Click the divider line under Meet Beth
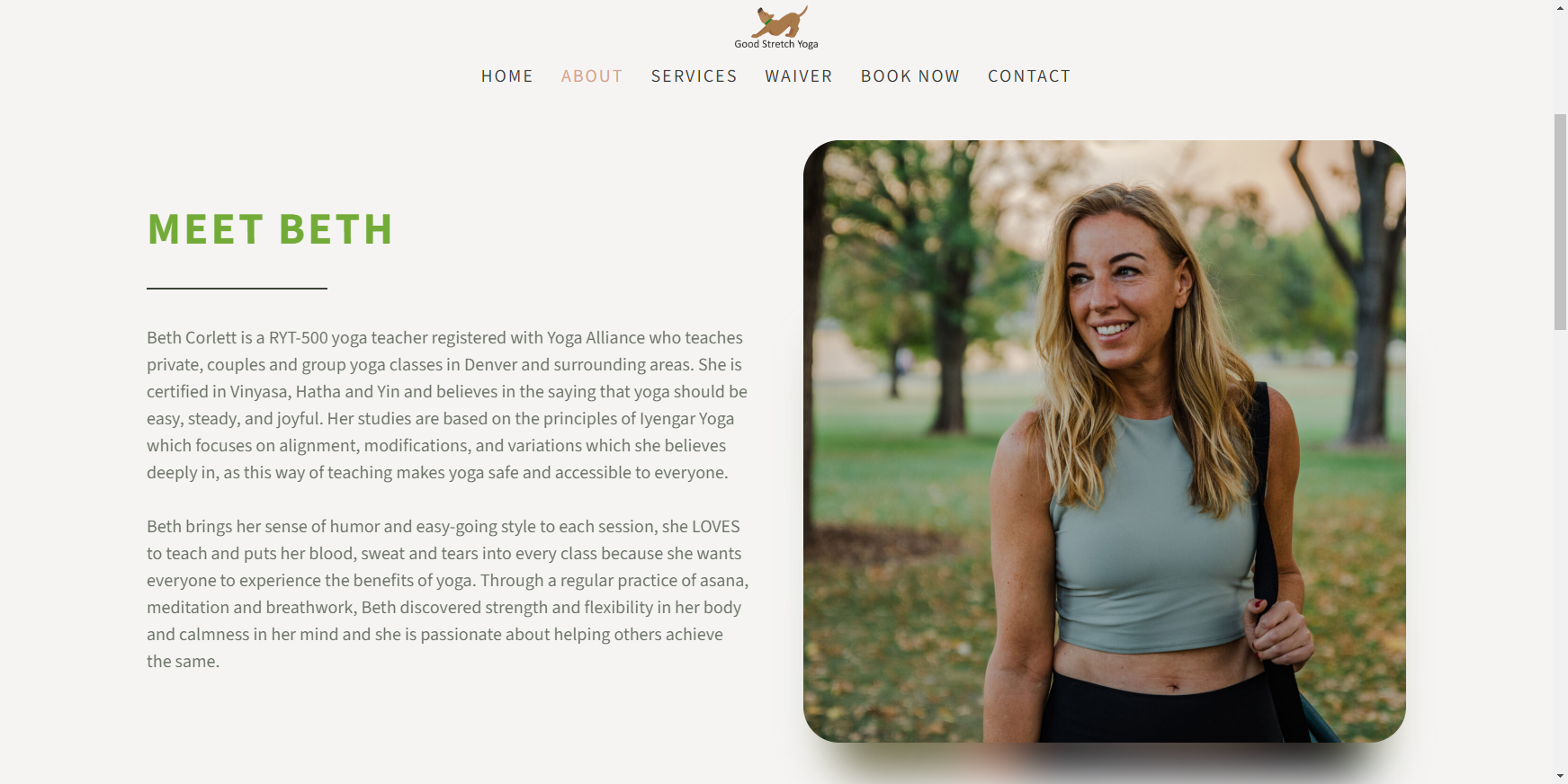Image resolution: width=1568 pixels, height=784 pixels. click(x=237, y=289)
